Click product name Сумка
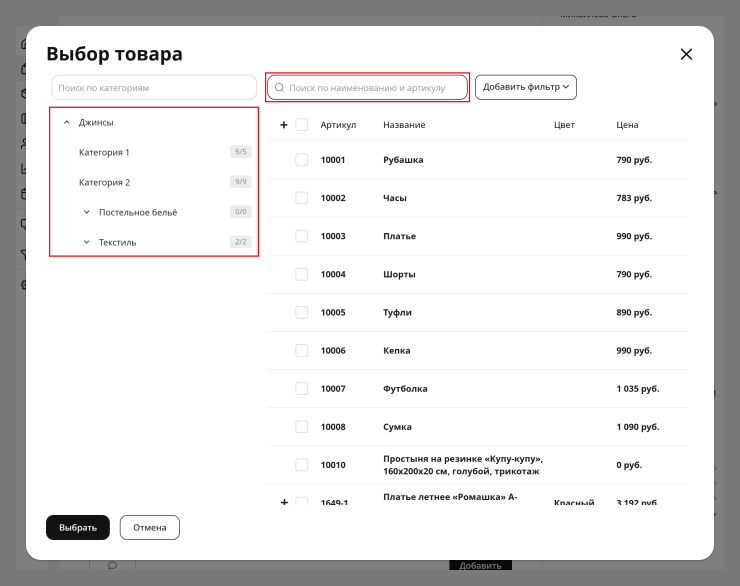 click(x=397, y=427)
